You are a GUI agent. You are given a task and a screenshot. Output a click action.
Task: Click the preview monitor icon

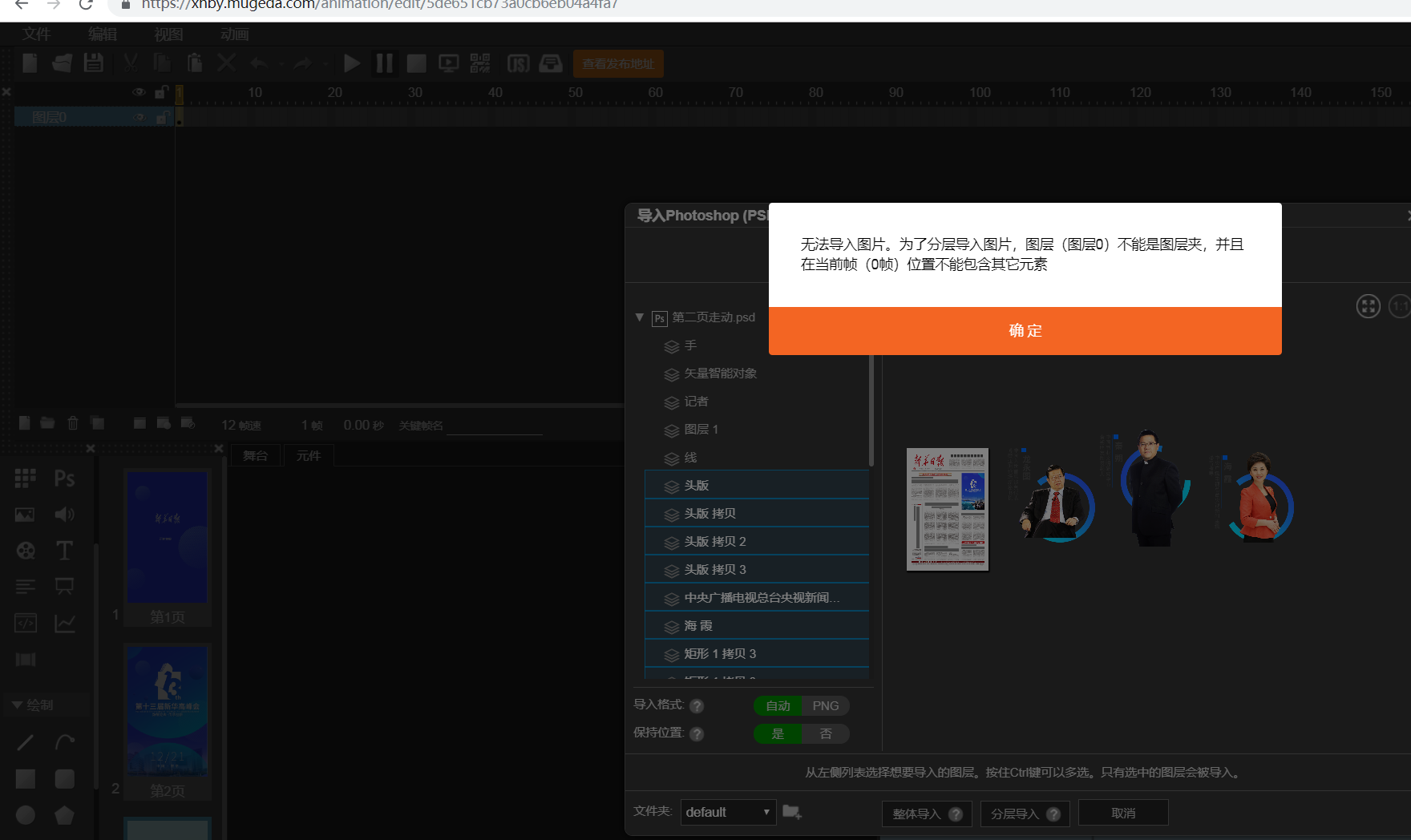click(x=448, y=63)
